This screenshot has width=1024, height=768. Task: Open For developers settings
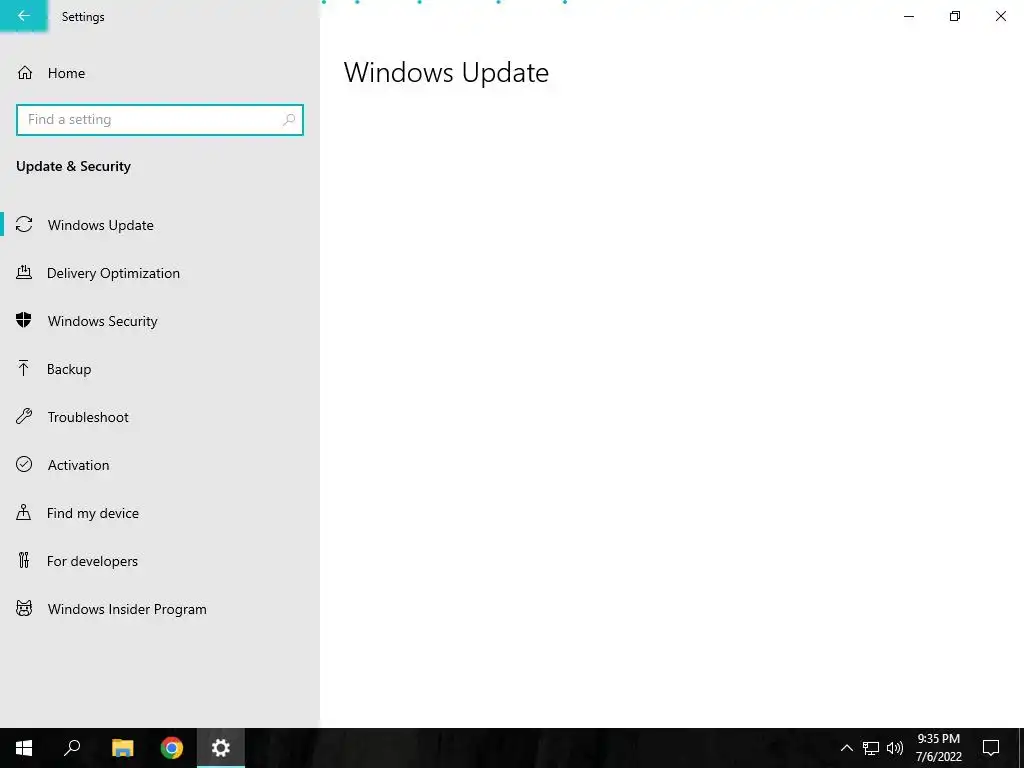coord(160,561)
